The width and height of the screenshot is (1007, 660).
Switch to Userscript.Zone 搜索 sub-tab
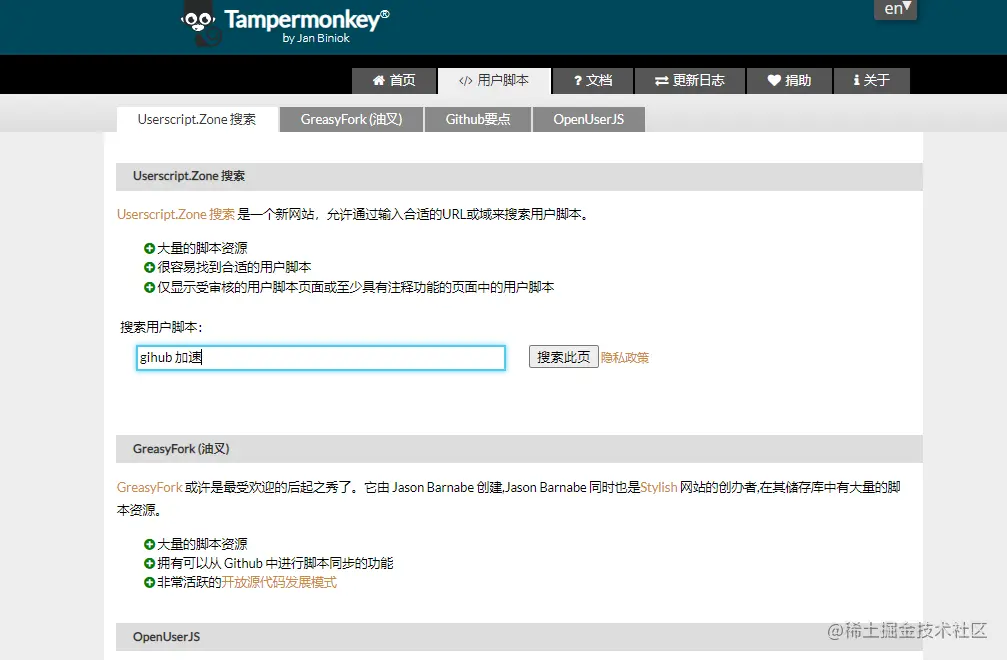(x=197, y=119)
